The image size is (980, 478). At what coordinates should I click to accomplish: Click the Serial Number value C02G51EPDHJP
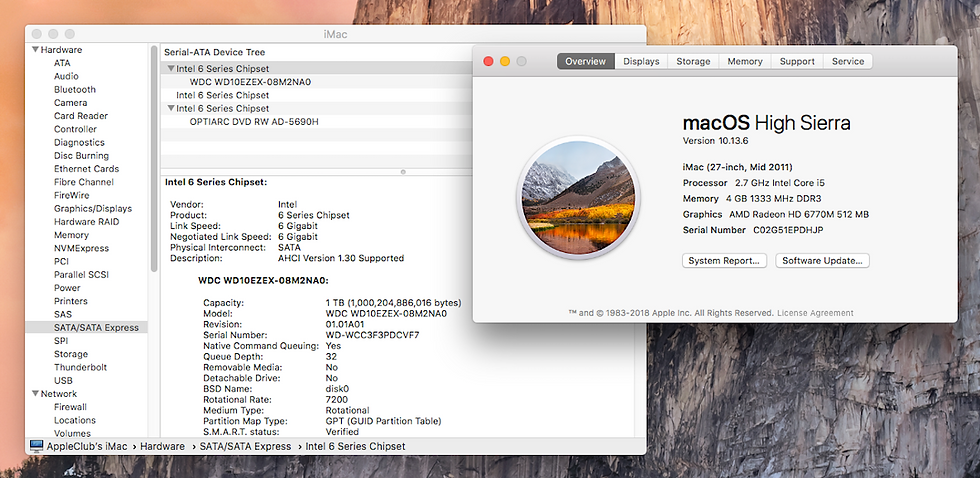click(x=788, y=230)
